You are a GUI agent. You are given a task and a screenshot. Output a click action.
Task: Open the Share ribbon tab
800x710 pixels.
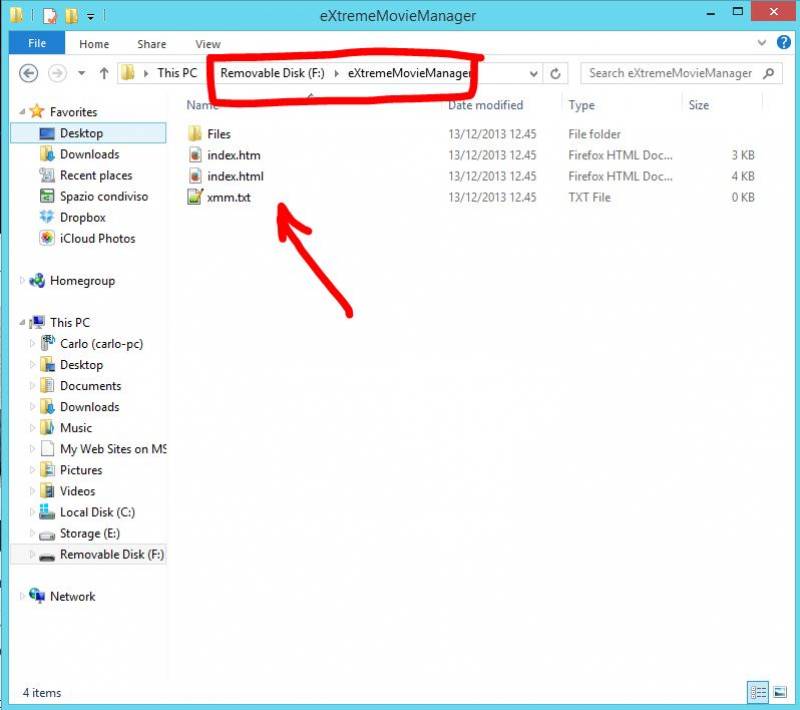[152, 44]
